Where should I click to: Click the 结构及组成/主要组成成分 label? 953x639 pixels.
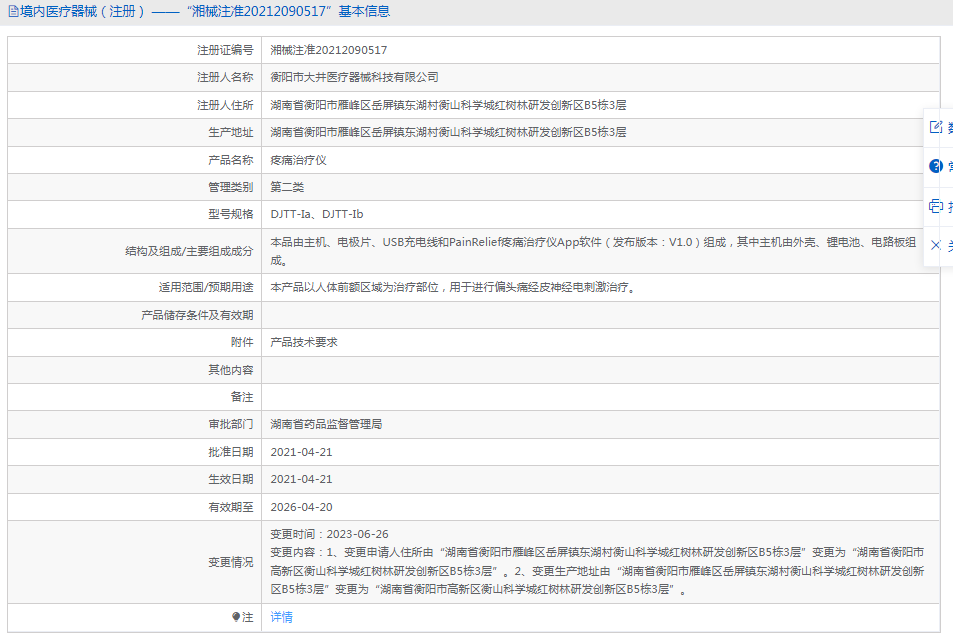pyautogui.click(x=189, y=251)
